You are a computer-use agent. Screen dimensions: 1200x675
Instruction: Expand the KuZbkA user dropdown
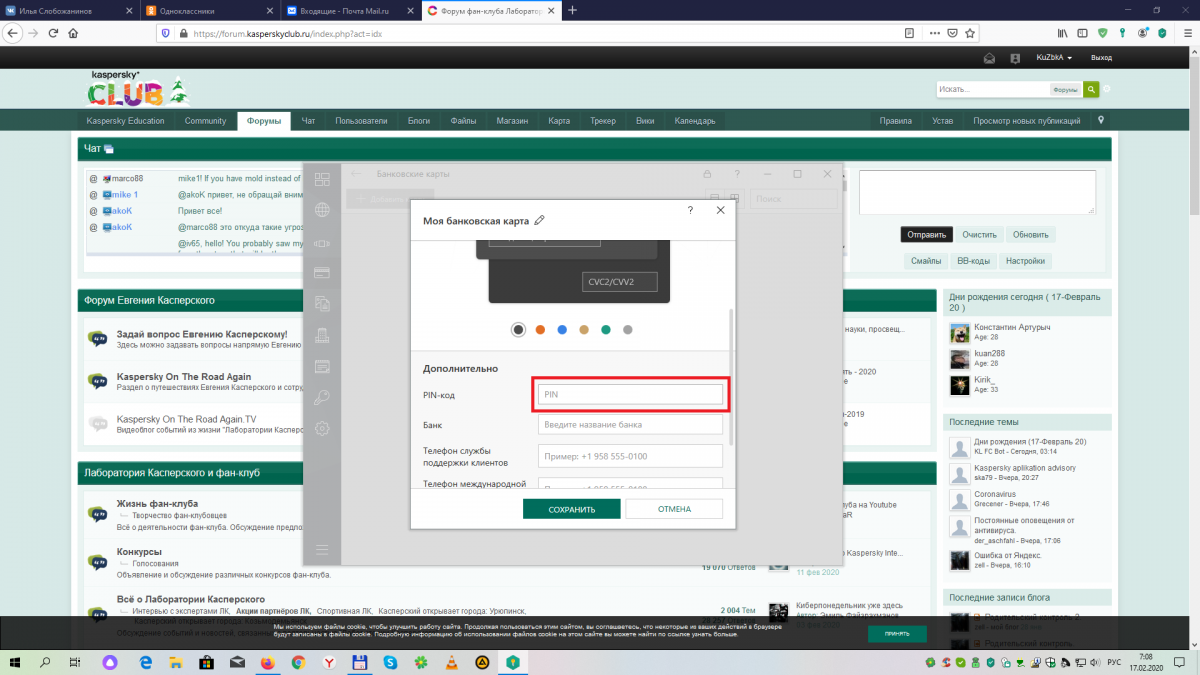point(1054,58)
